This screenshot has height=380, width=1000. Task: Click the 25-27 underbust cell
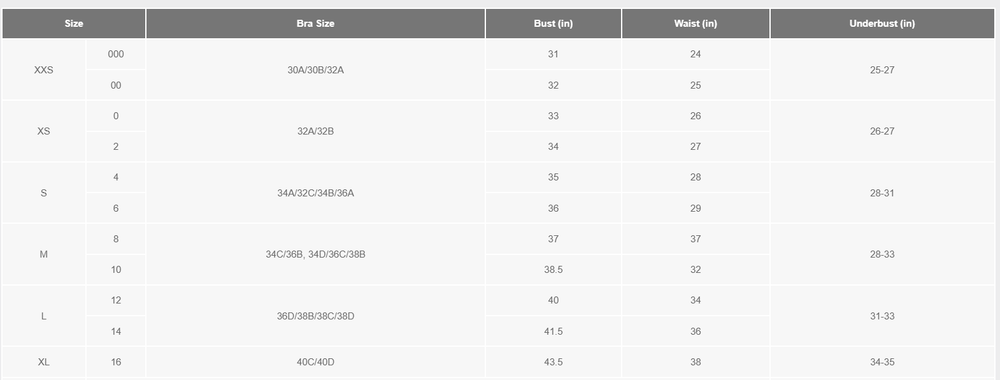[x=882, y=70]
